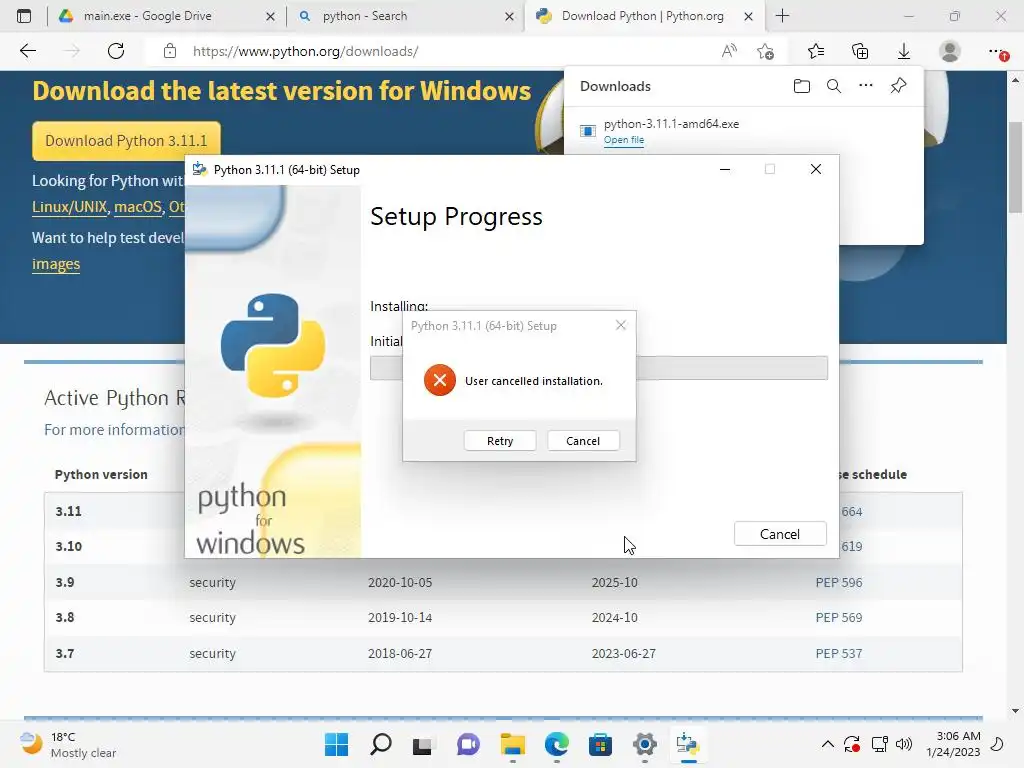The width and height of the screenshot is (1024, 768).
Task: Open volume control in system tray
Action: click(x=904, y=744)
